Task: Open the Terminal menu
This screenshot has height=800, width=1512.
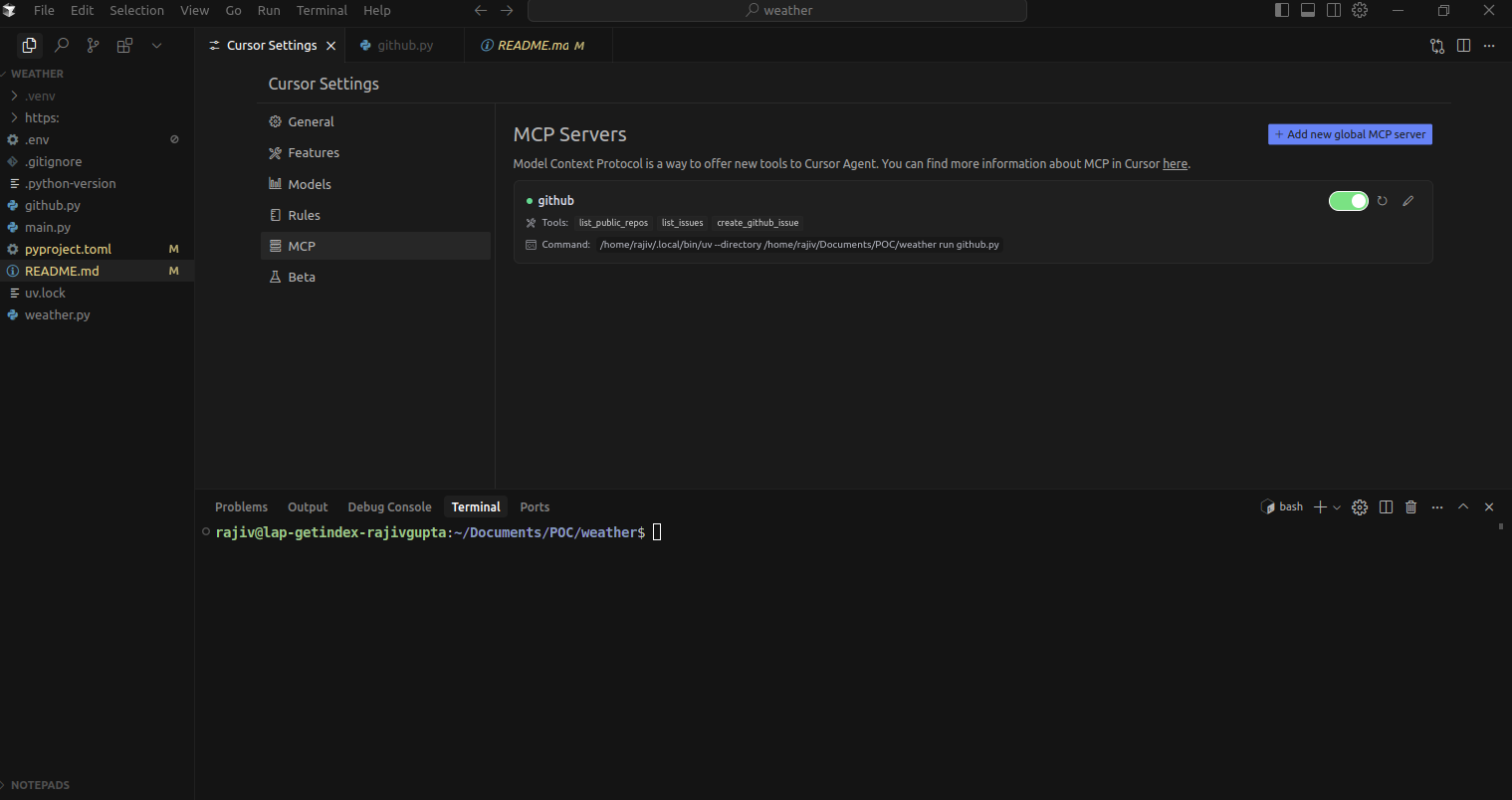Action: [322, 10]
